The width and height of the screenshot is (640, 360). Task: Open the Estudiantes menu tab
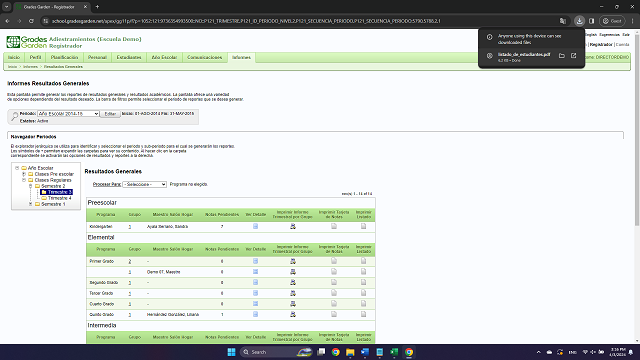click(x=129, y=58)
